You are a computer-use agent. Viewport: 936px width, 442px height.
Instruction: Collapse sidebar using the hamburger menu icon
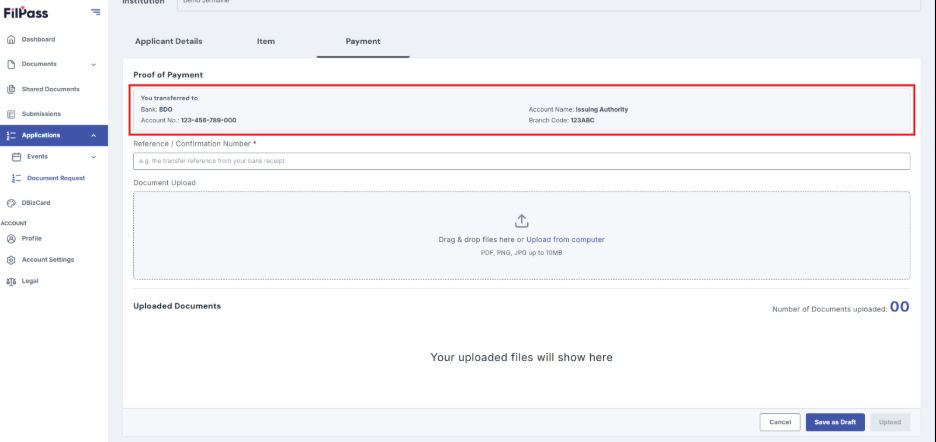pos(96,12)
